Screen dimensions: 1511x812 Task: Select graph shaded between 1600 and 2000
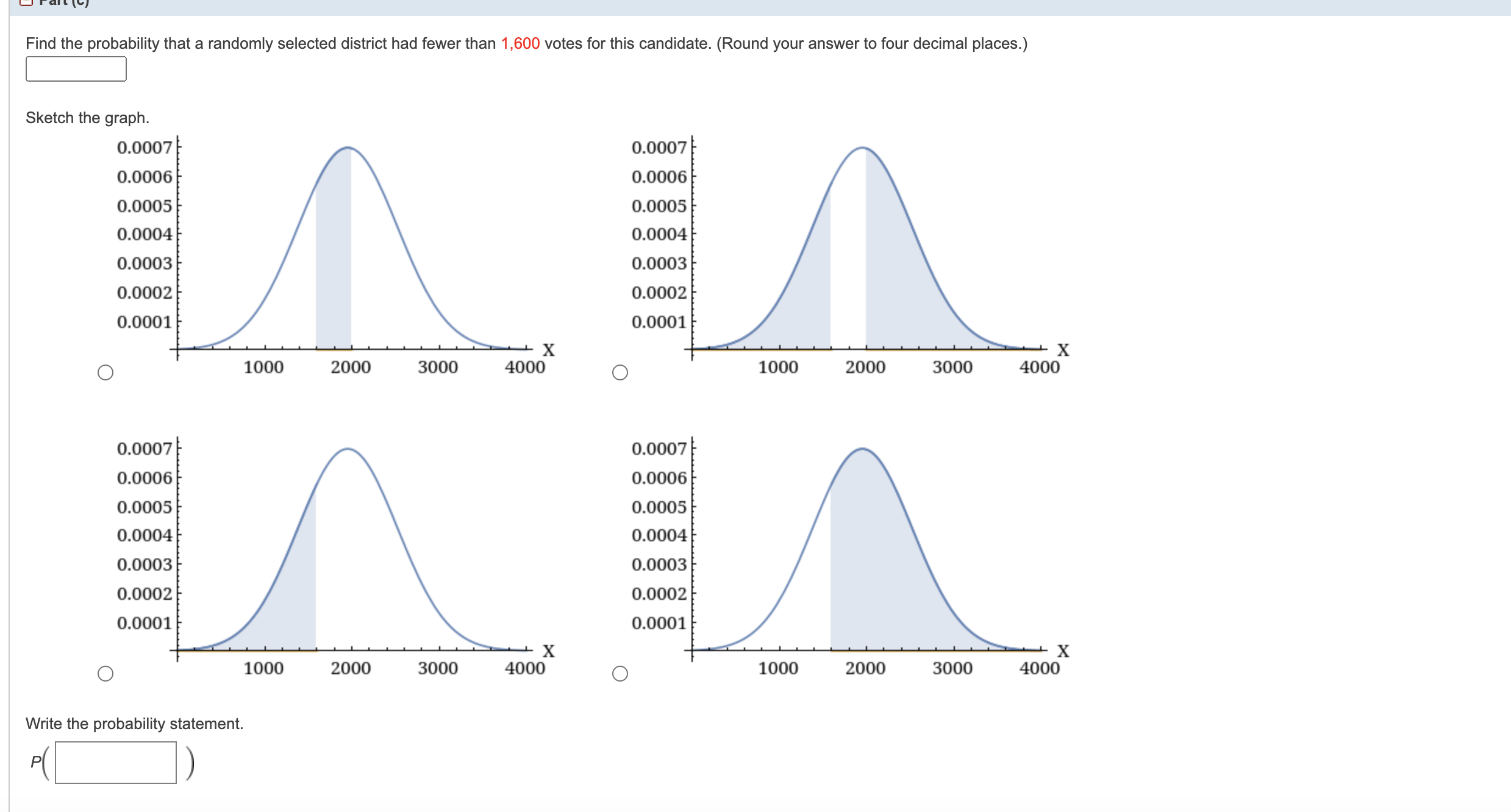pyautogui.click(x=105, y=372)
